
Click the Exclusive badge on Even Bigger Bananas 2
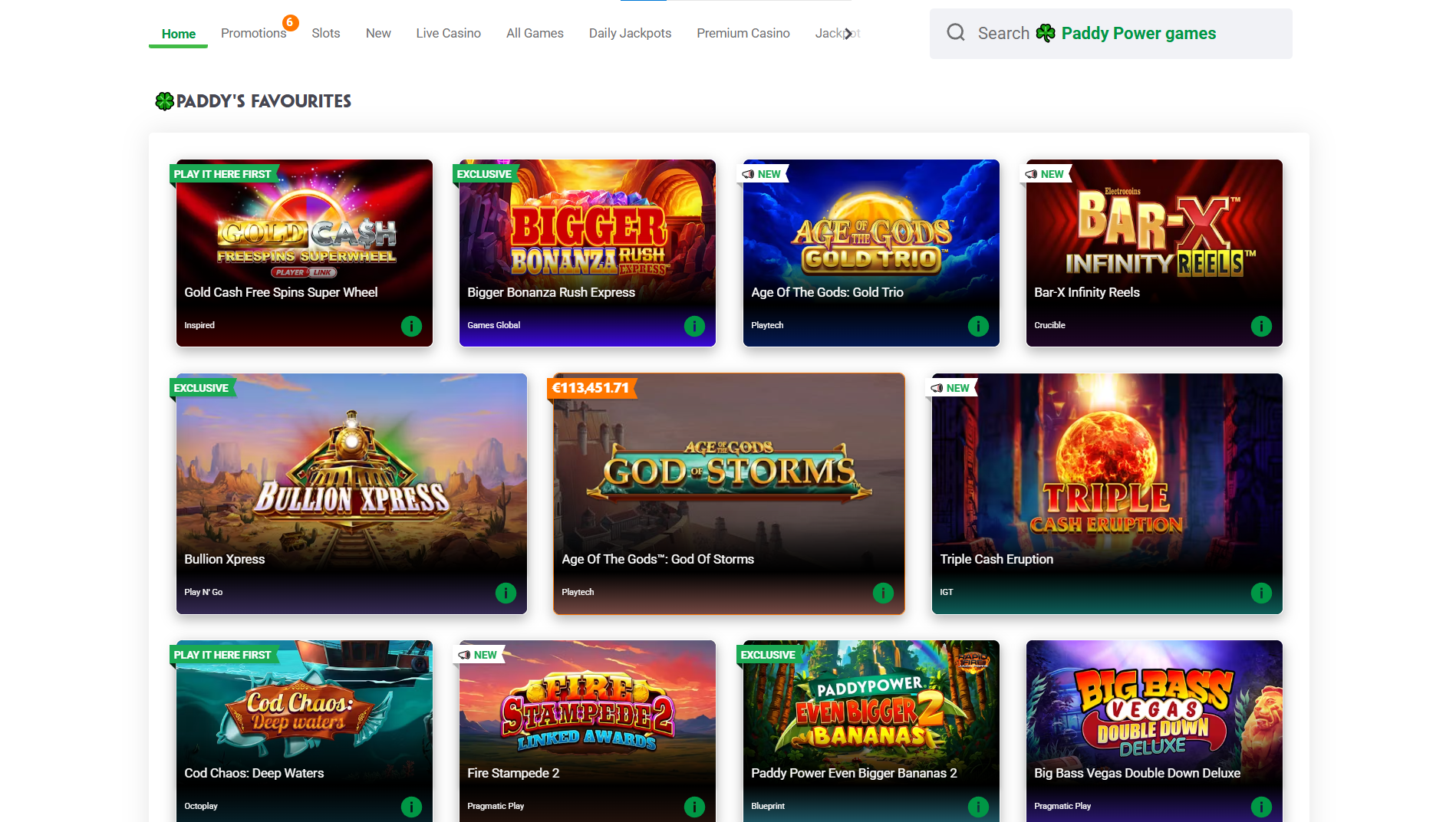768,655
